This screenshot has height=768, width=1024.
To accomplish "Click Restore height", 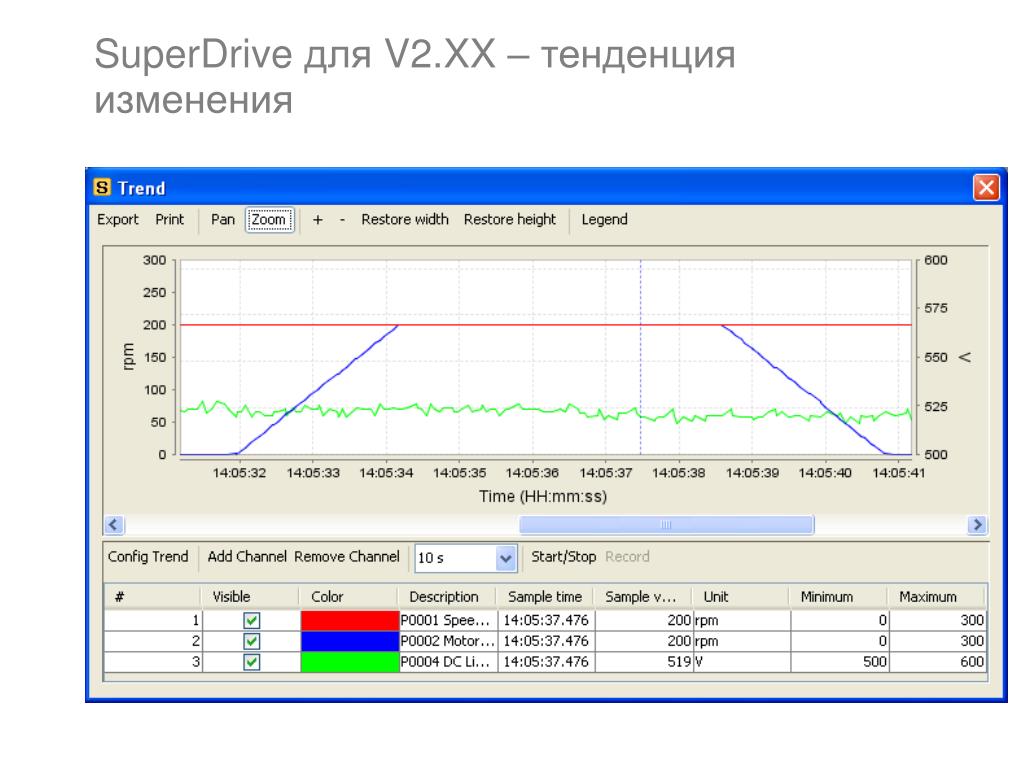I will tap(510, 219).
